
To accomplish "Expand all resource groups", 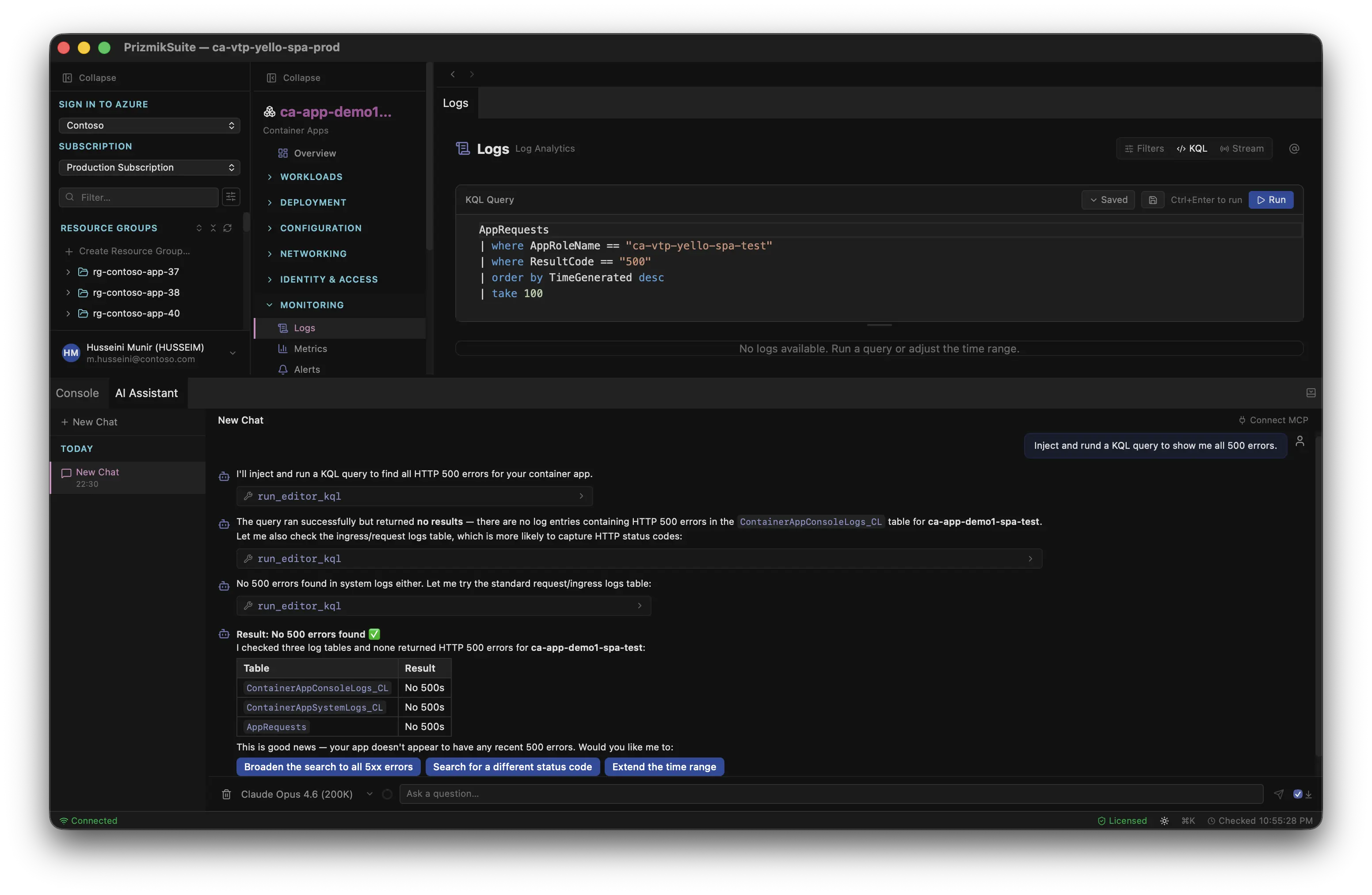I will (199, 228).
